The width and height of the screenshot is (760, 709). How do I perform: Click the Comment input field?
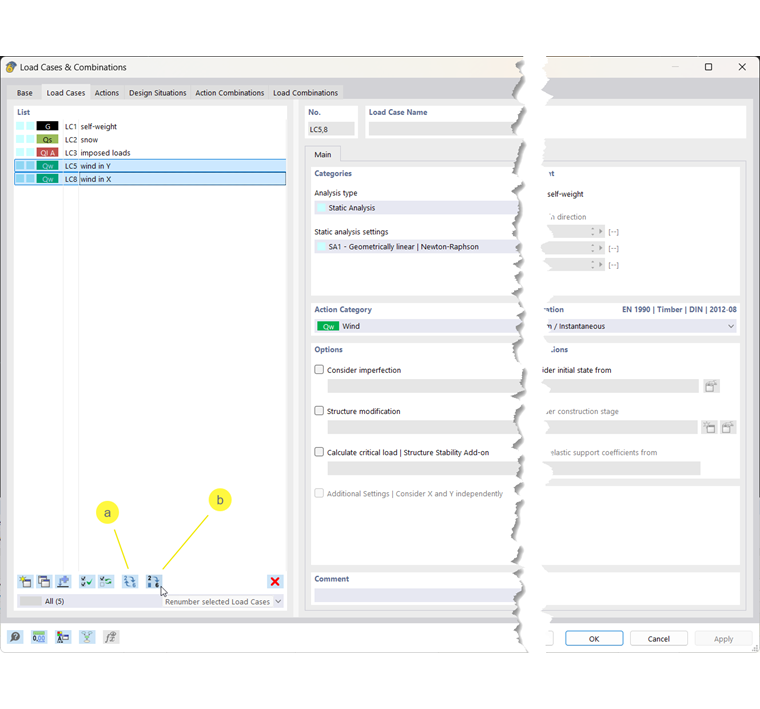point(418,595)
